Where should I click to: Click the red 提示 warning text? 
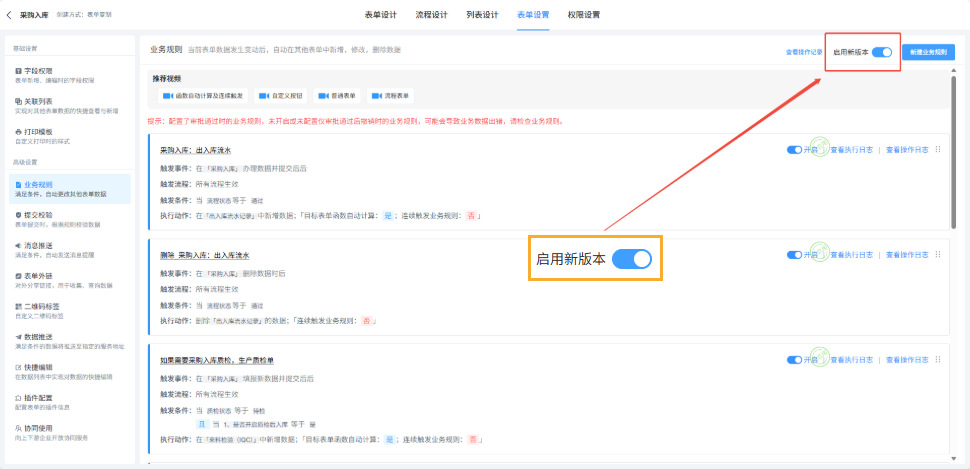(355, 122)
